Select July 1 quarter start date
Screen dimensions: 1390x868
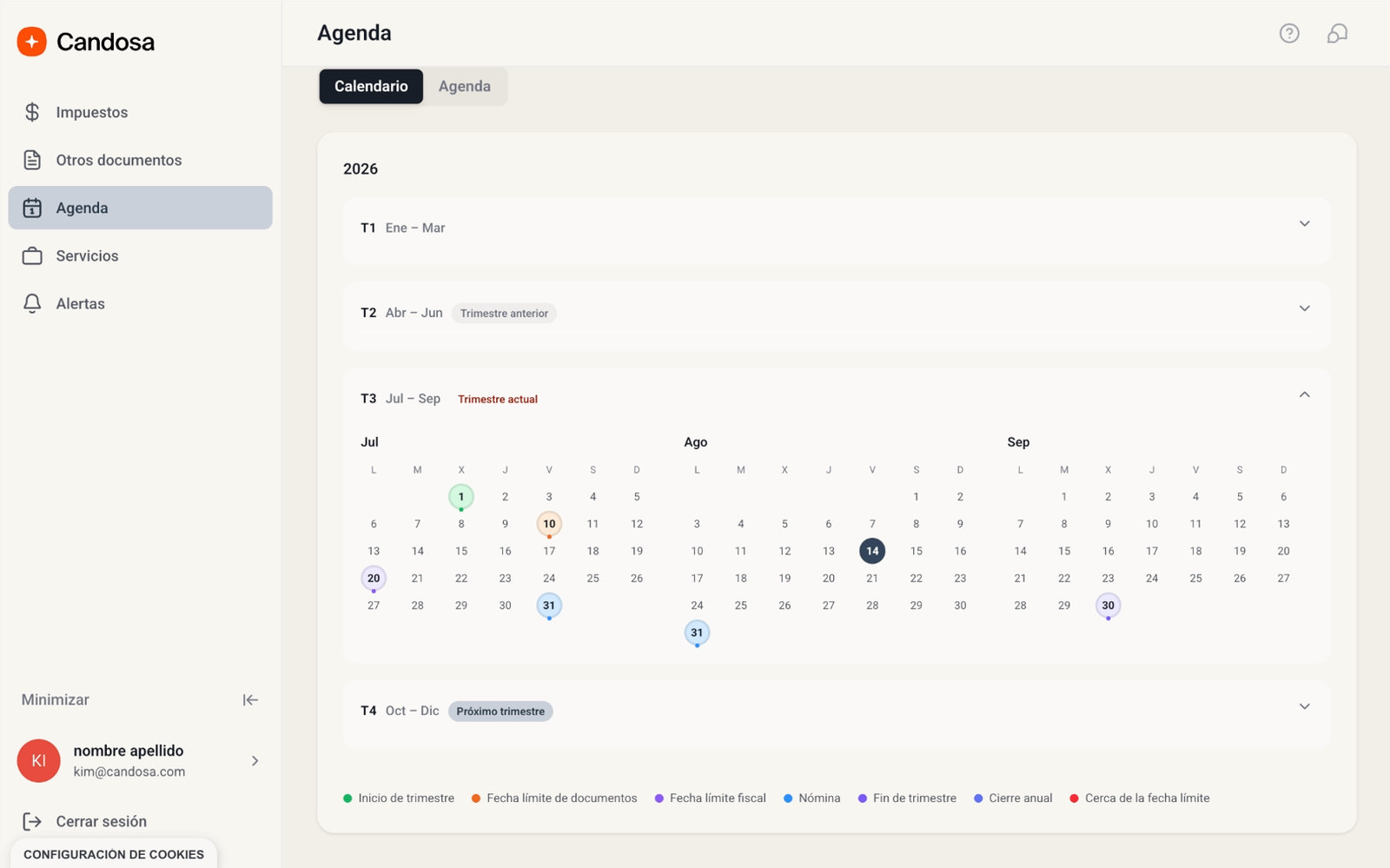click(x=461, y=497)
